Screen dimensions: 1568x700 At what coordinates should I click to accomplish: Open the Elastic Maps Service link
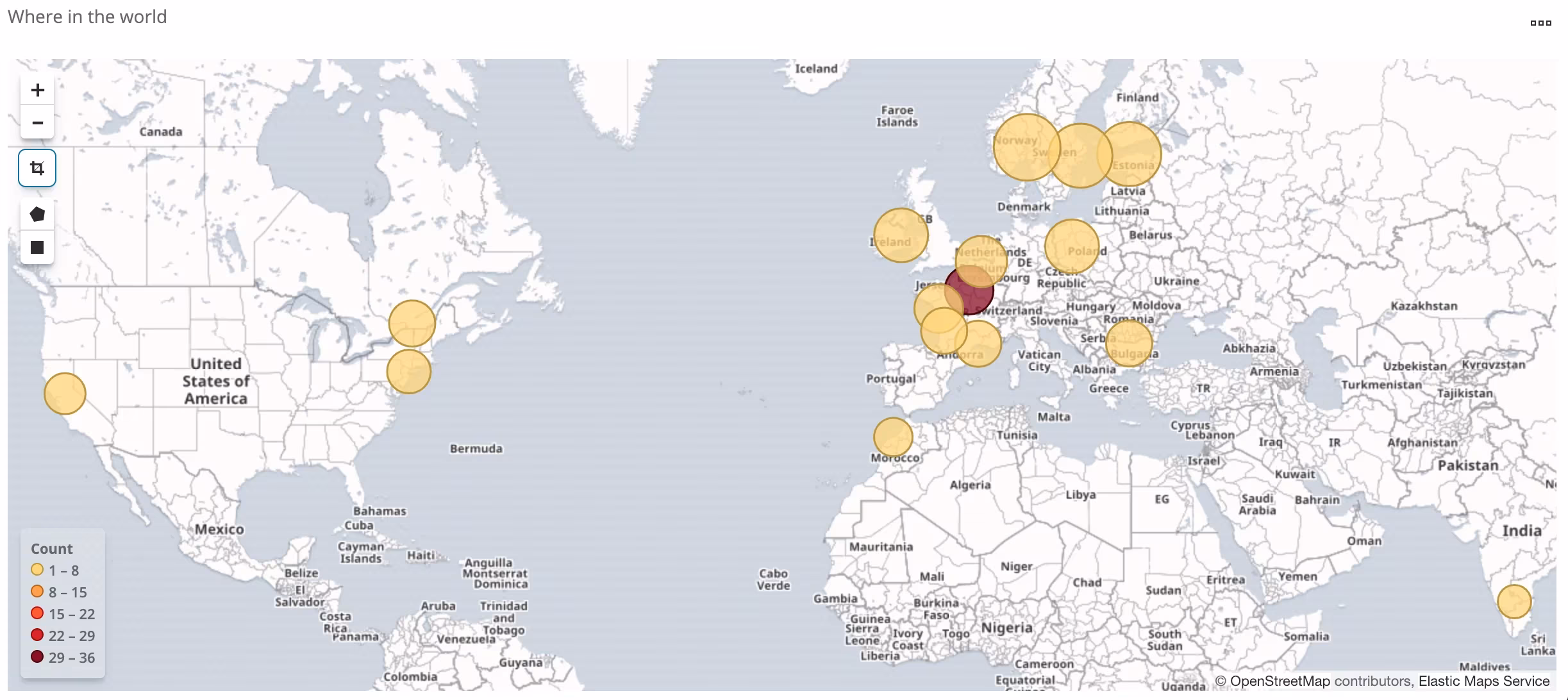(1483, 681)
